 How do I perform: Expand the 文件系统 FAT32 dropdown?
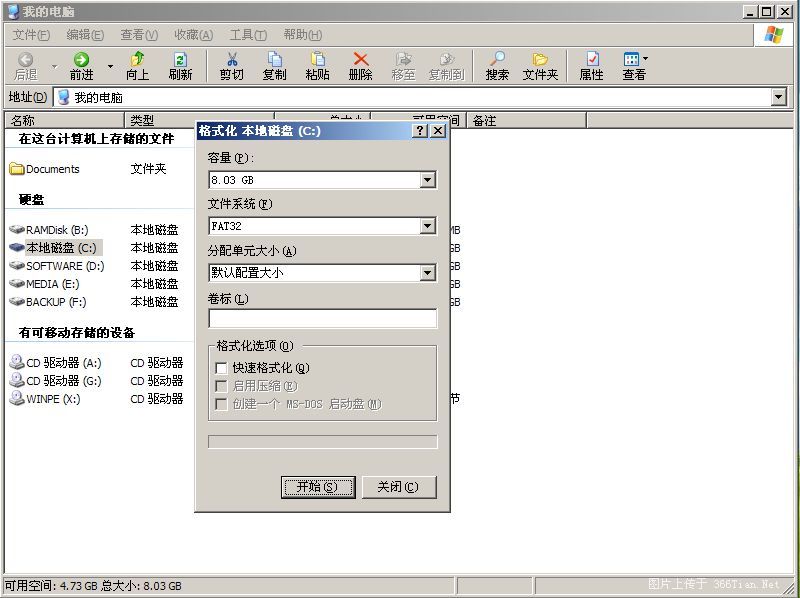click(x=428, y=226)
